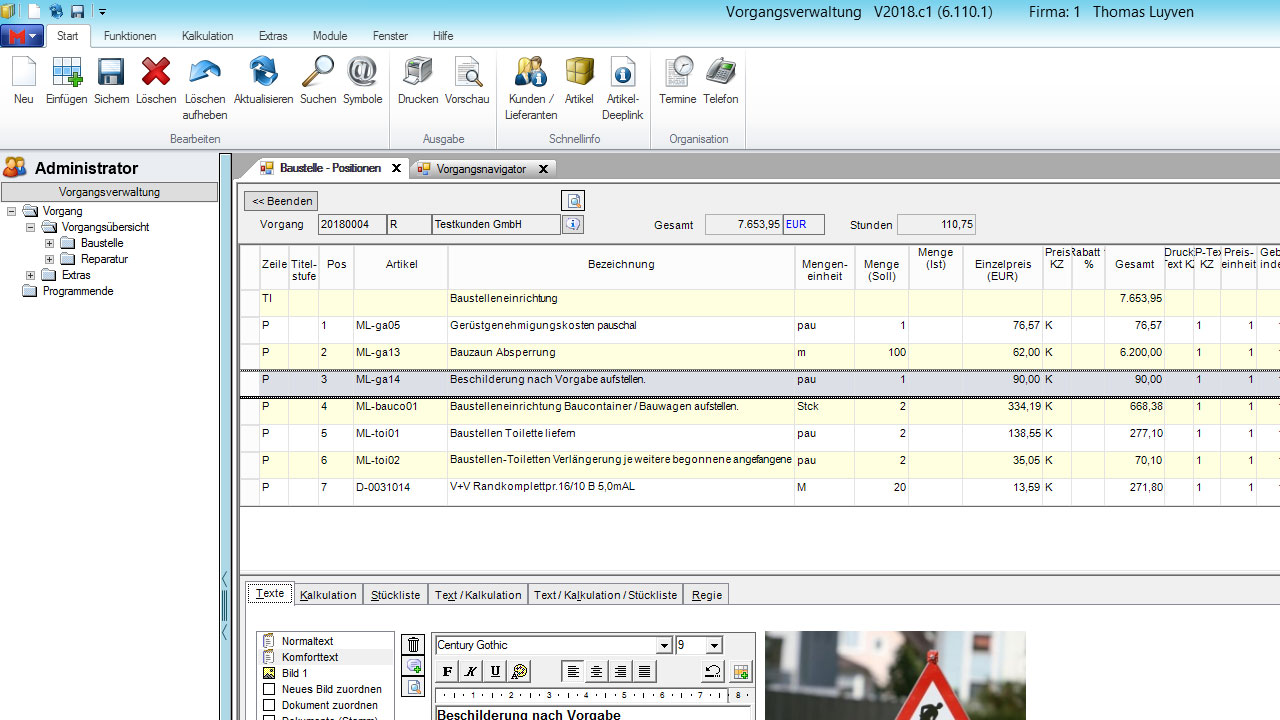Check Dokument zuordnen box

[x=269, y=705]
